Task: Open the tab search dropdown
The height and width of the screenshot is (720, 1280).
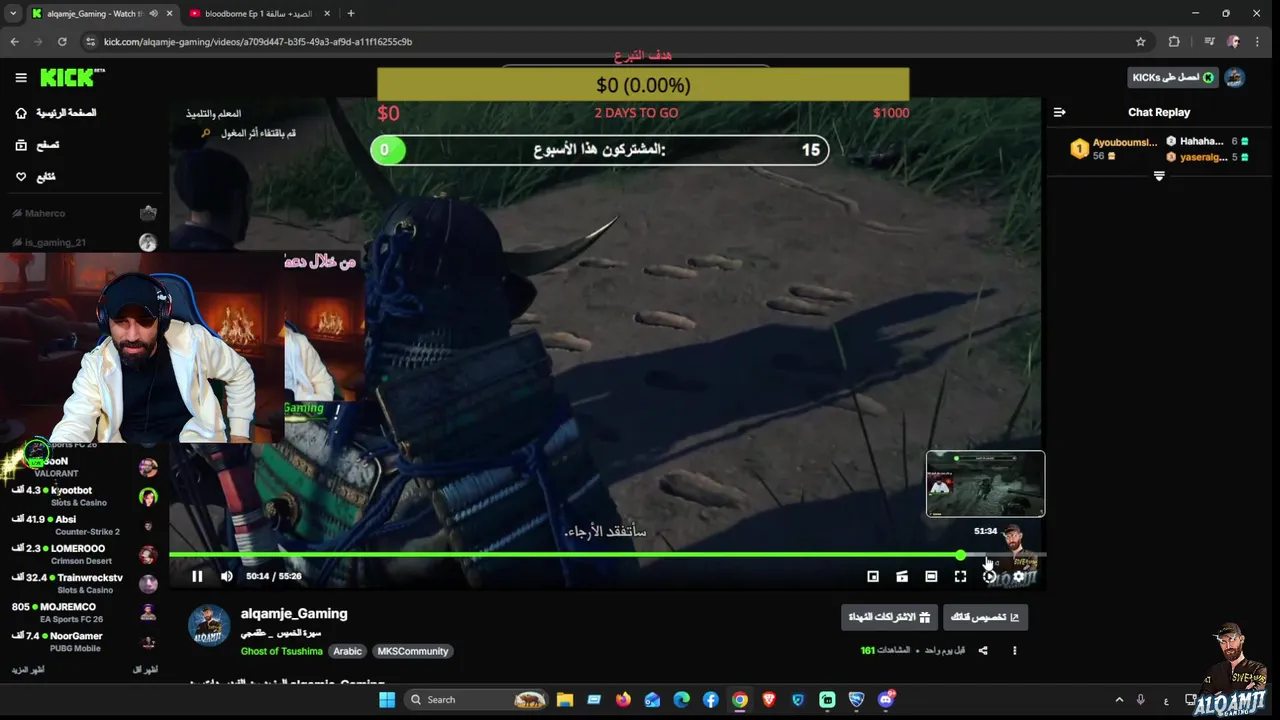Action: pos(13,14)
